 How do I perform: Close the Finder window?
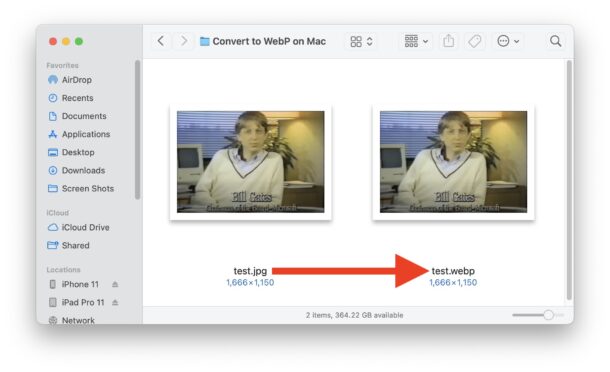pos(53,41)
